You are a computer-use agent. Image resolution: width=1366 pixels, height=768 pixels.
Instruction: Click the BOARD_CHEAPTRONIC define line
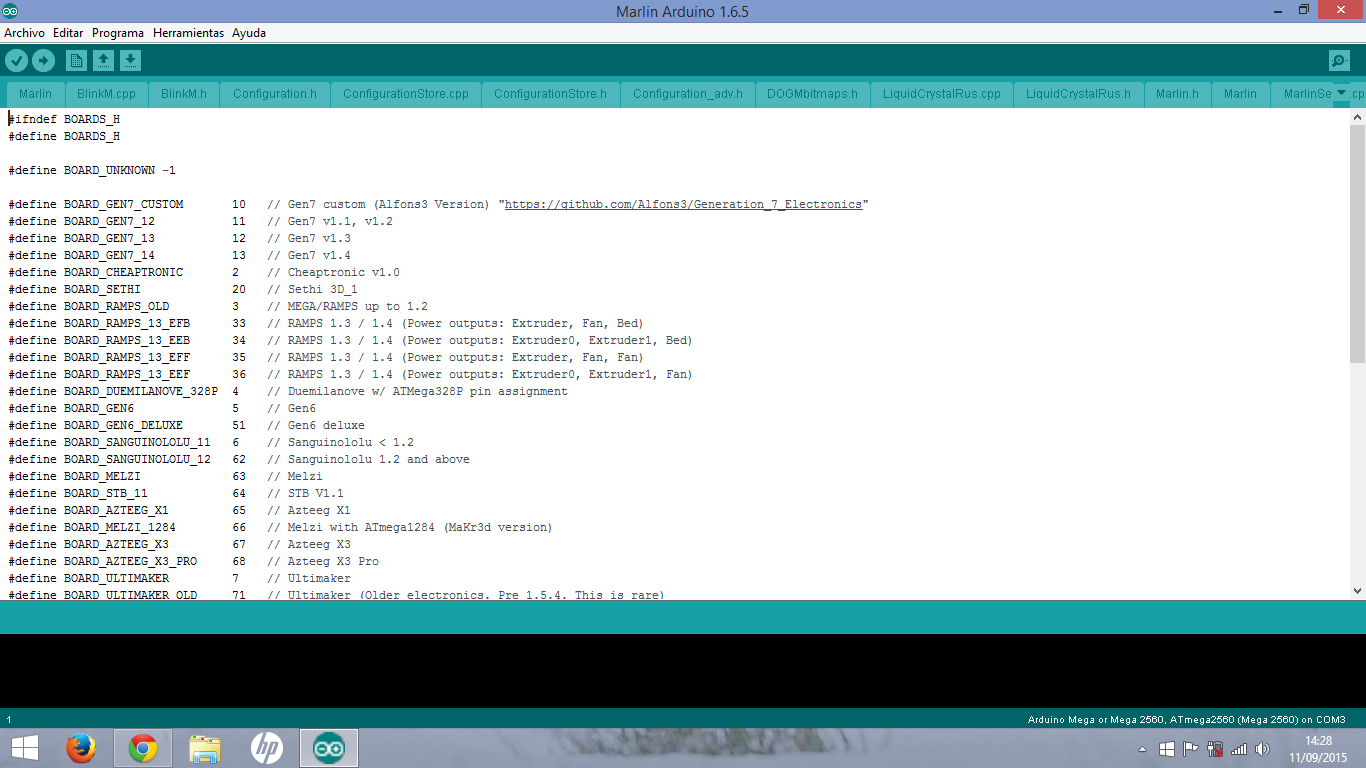point(204,272)
